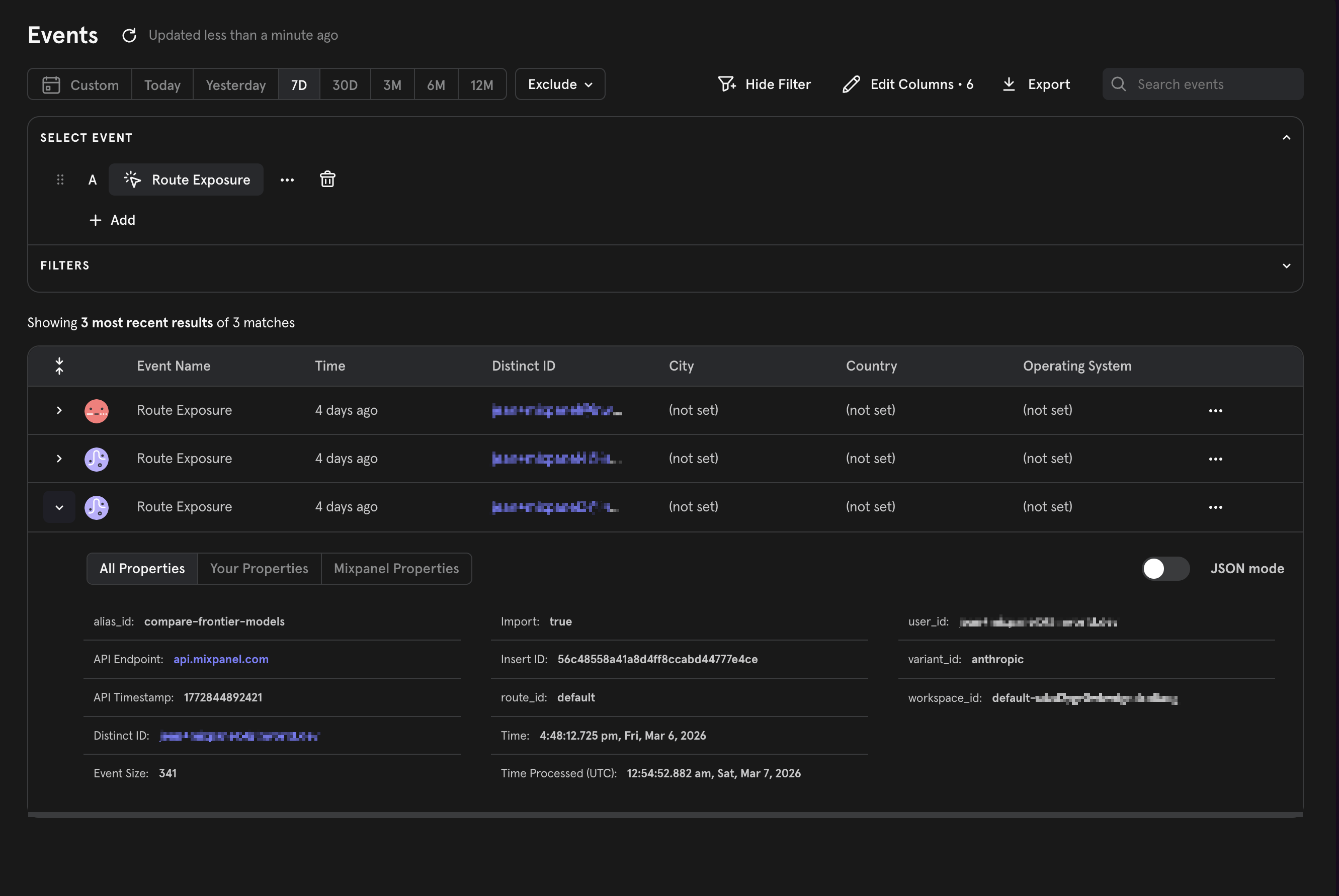
Task: Click the red avatar in first row
Action: pyautogui.click(x=97, y=411)
